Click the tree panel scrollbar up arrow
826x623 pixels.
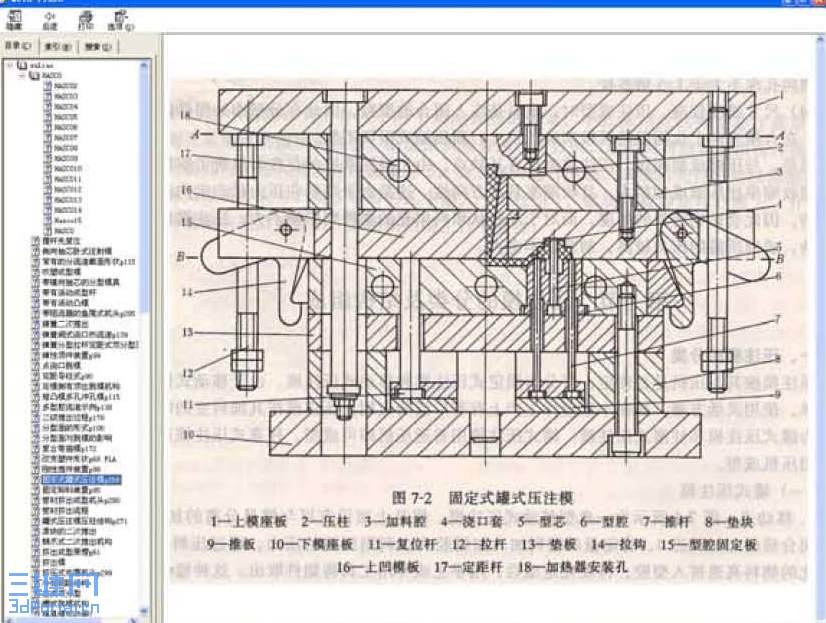(144, 66)
